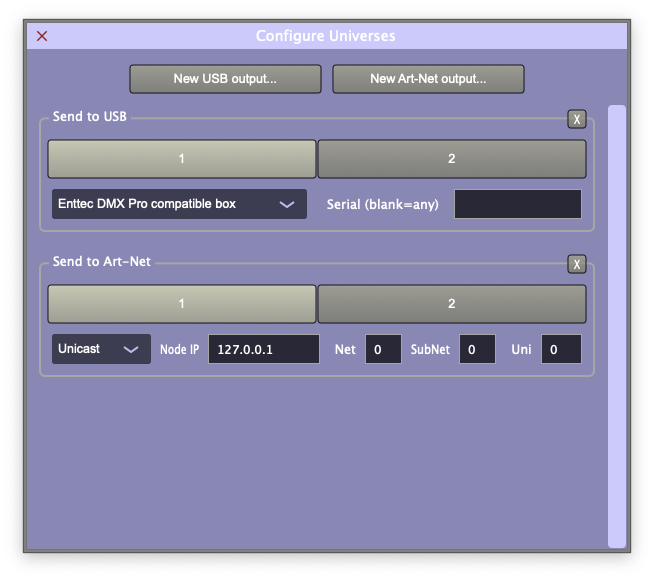
Task: Click the chevron arrow on the Unicast dropdown
Action: click(130, 350)
